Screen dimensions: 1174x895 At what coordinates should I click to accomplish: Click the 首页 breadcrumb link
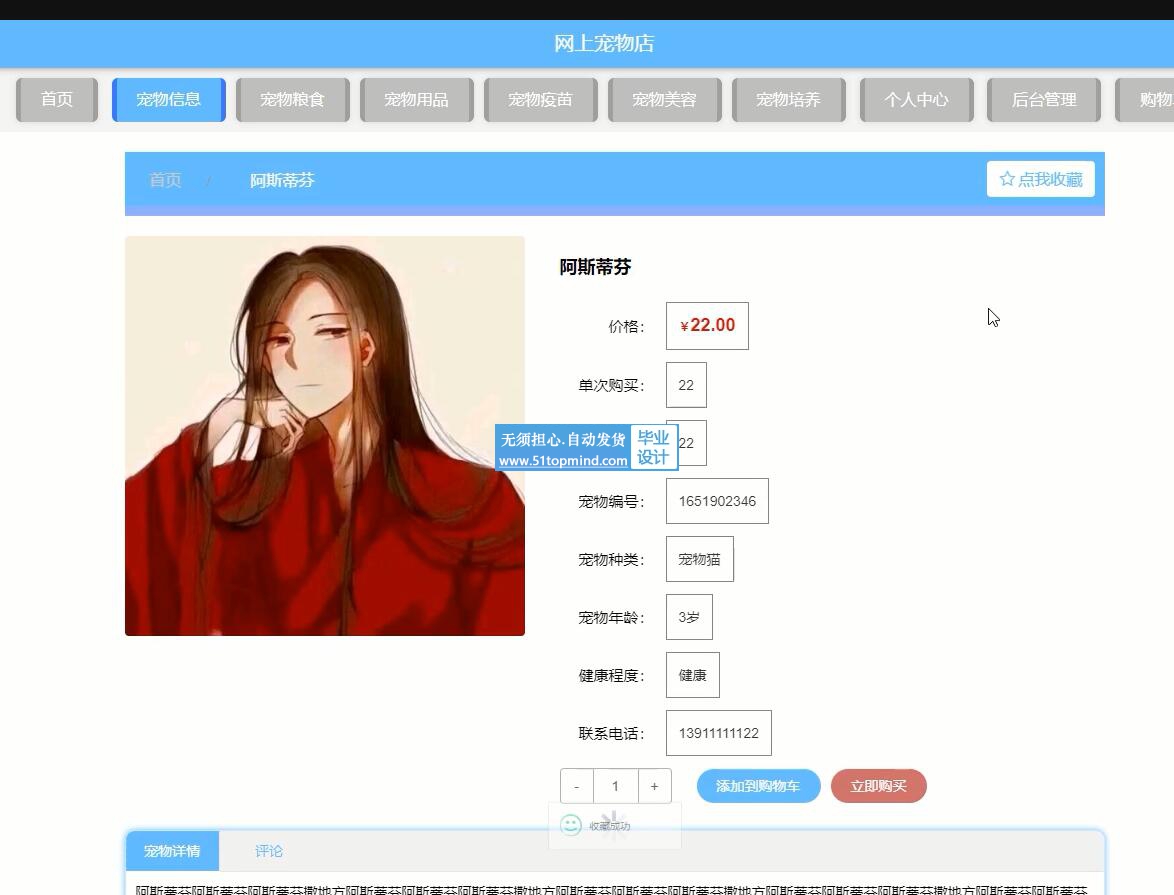pyautogui.click(x=165, y=180)
